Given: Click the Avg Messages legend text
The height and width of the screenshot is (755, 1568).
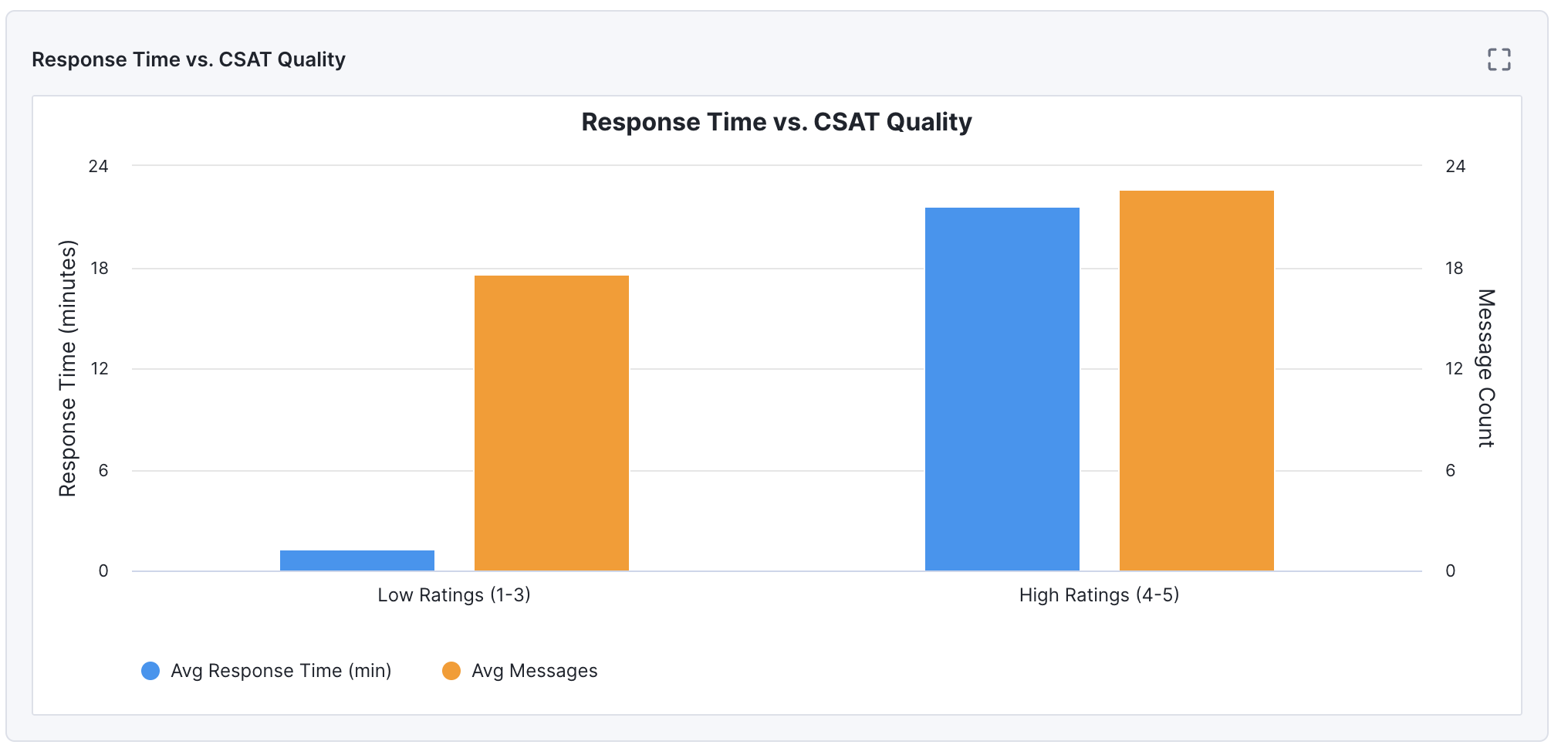Looking at the screenshot, I should 535,670.
